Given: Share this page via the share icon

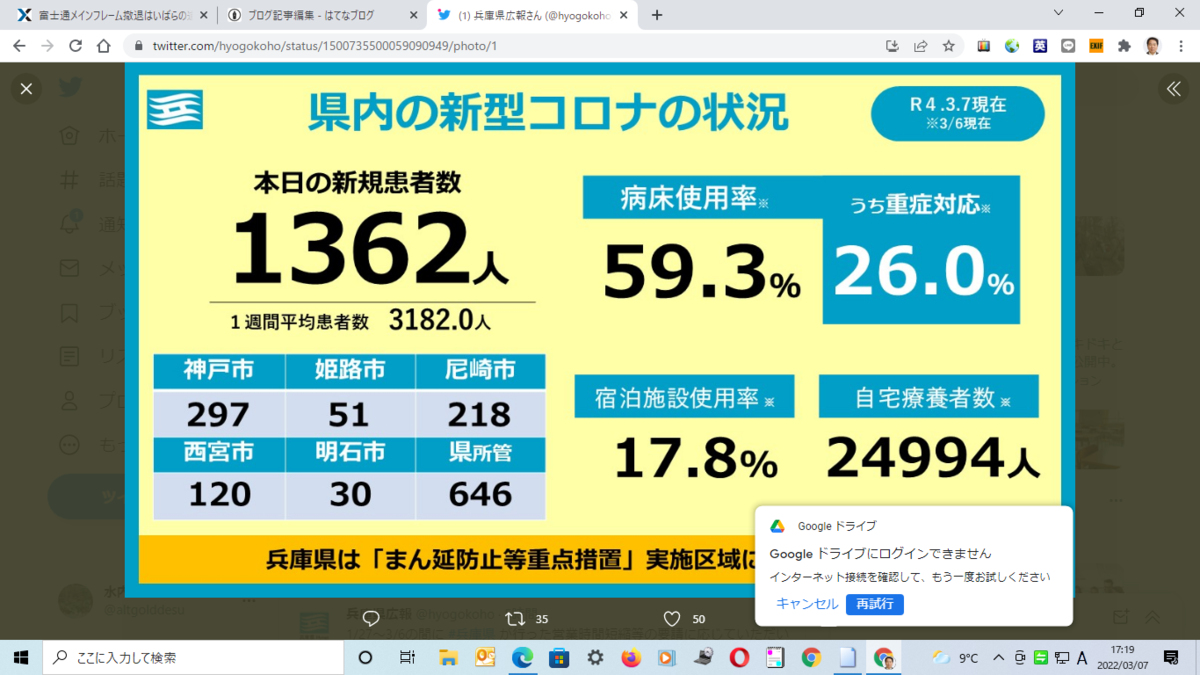Looking at the screenshot, I should (921, 46).
